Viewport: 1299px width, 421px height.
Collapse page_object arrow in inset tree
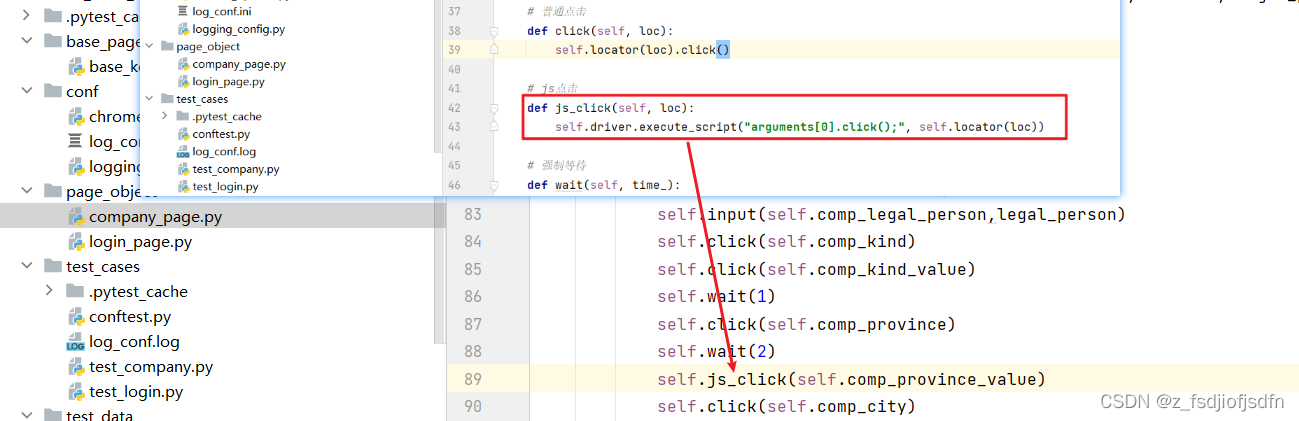tap(149, 46)
